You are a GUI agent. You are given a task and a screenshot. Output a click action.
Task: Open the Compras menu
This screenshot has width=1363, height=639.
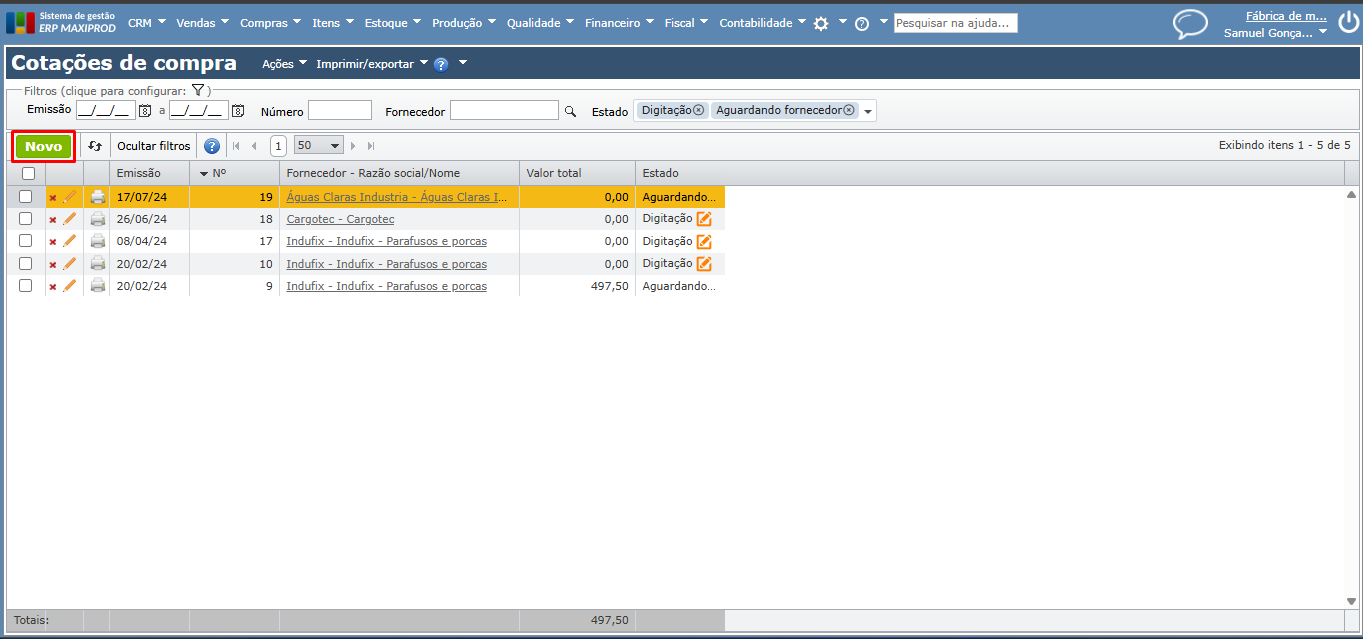[x=270, y=23]
